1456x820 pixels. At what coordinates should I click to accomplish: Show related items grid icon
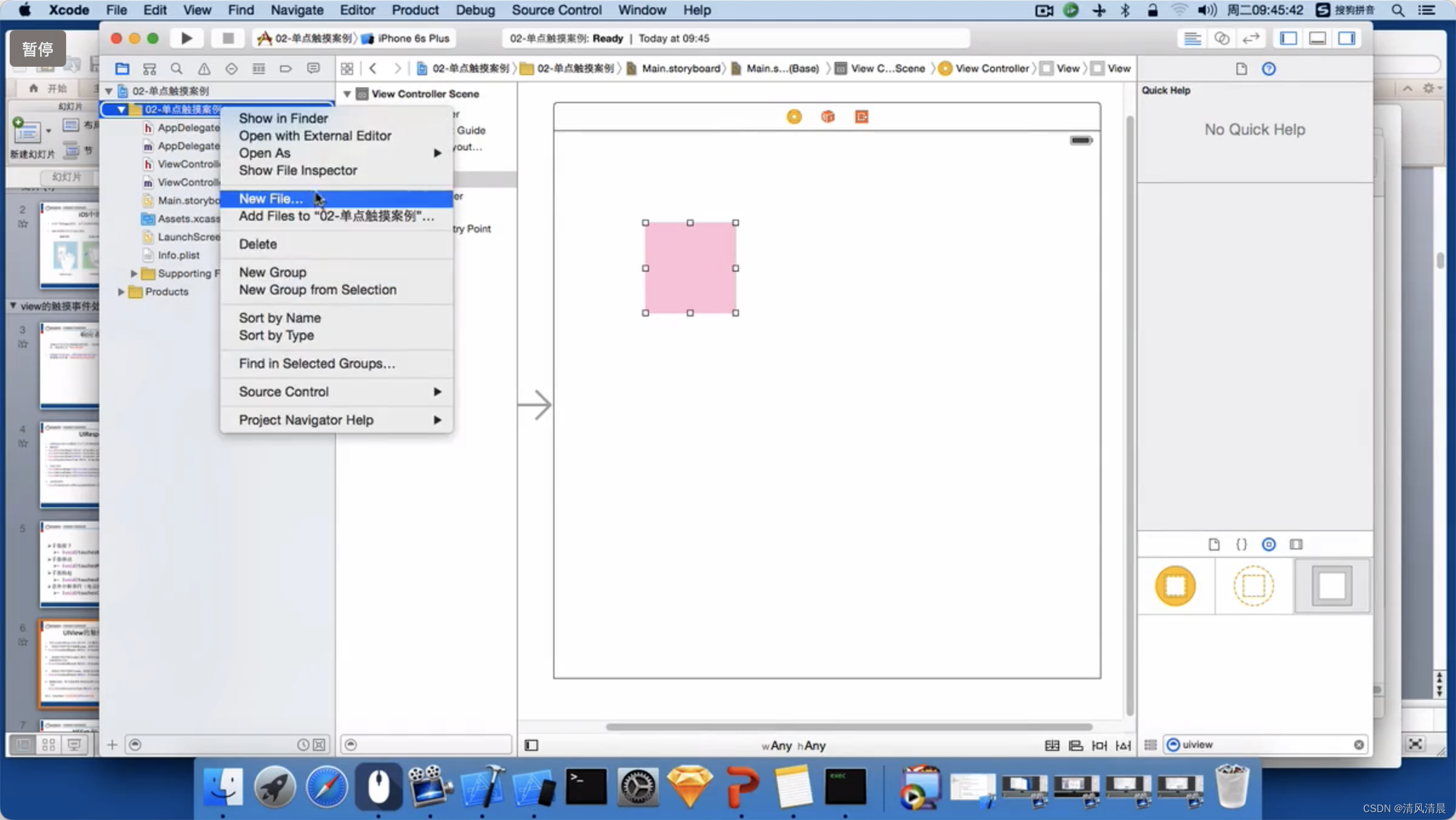point(347,69)
